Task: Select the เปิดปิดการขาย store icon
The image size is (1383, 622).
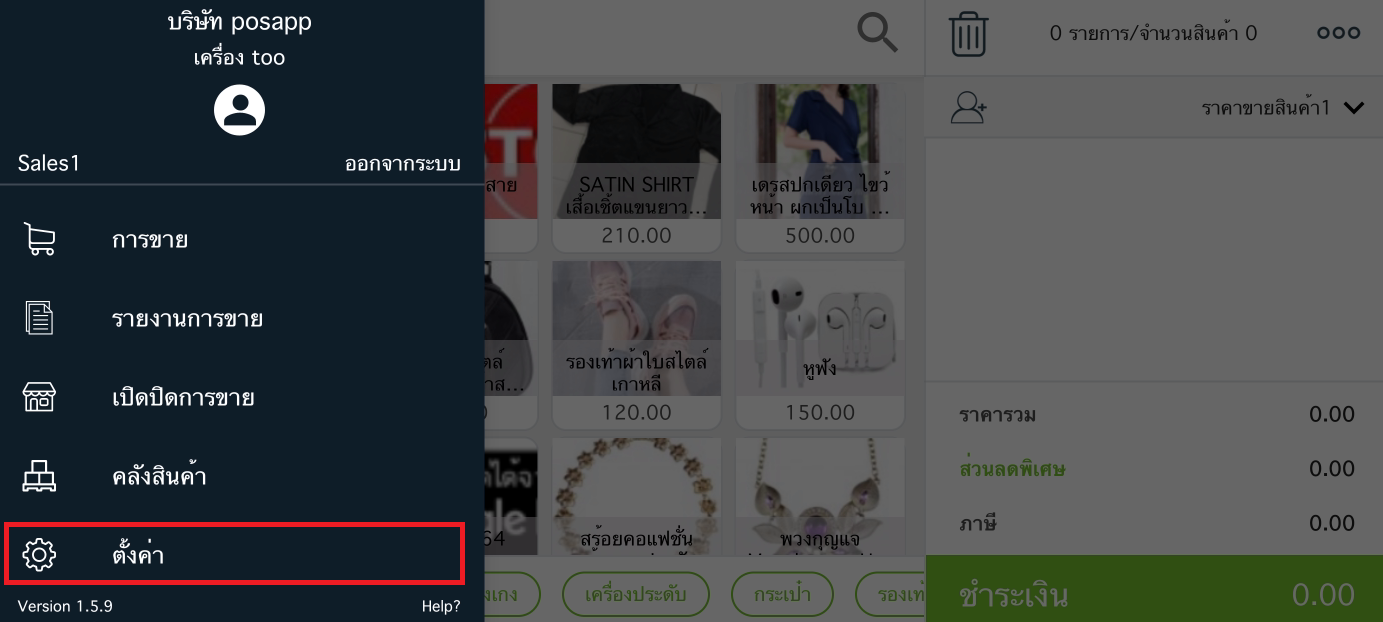Action: pos(39,397)
